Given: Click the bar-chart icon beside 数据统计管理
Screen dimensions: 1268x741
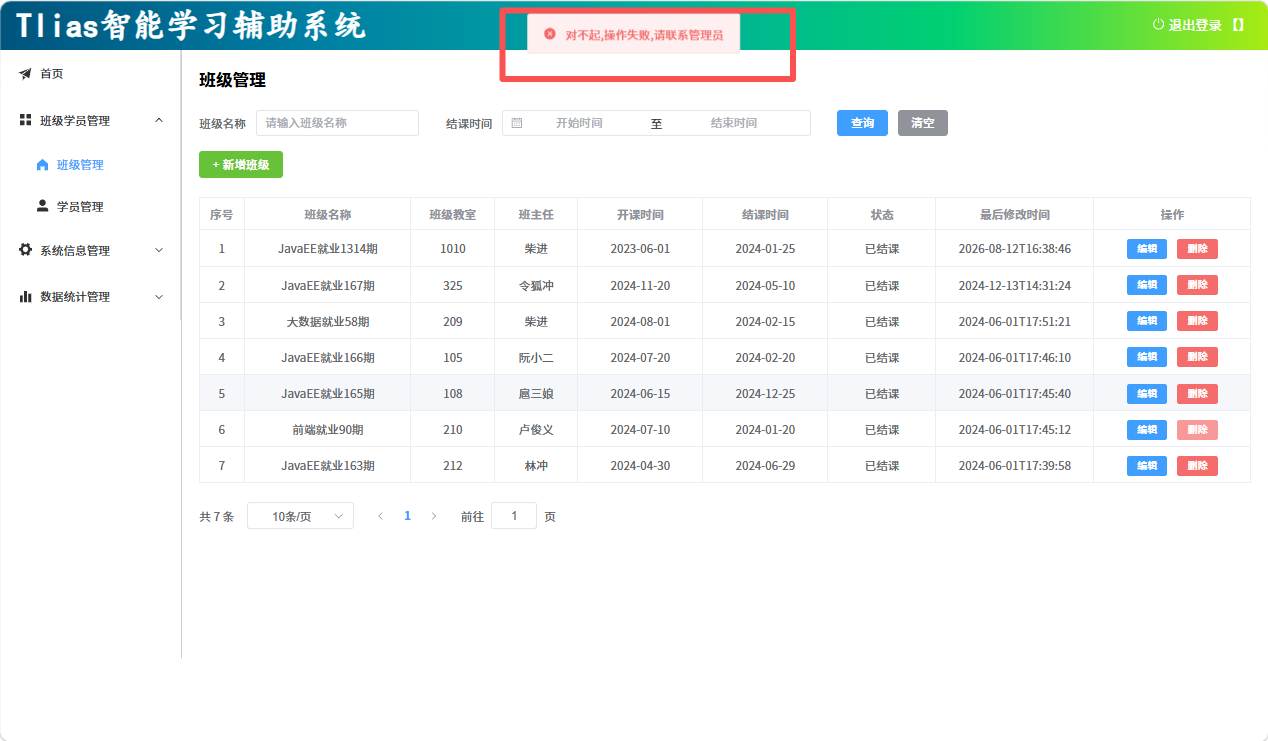Looking at the screenshot, I should [25, 296].
